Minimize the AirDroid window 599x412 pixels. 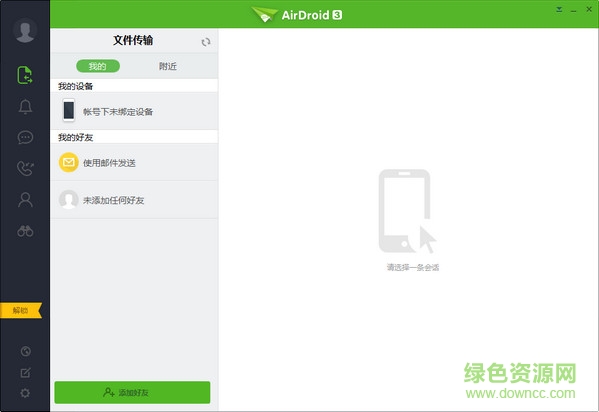point(573,10)
